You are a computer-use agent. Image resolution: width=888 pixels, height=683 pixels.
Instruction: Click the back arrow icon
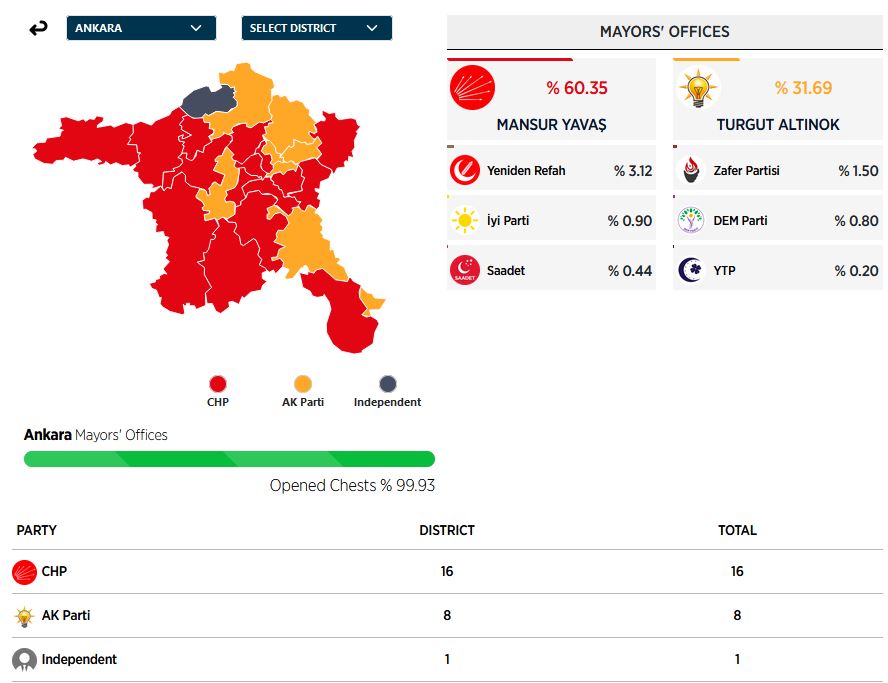pyautogui.click(x=38, y=28)
